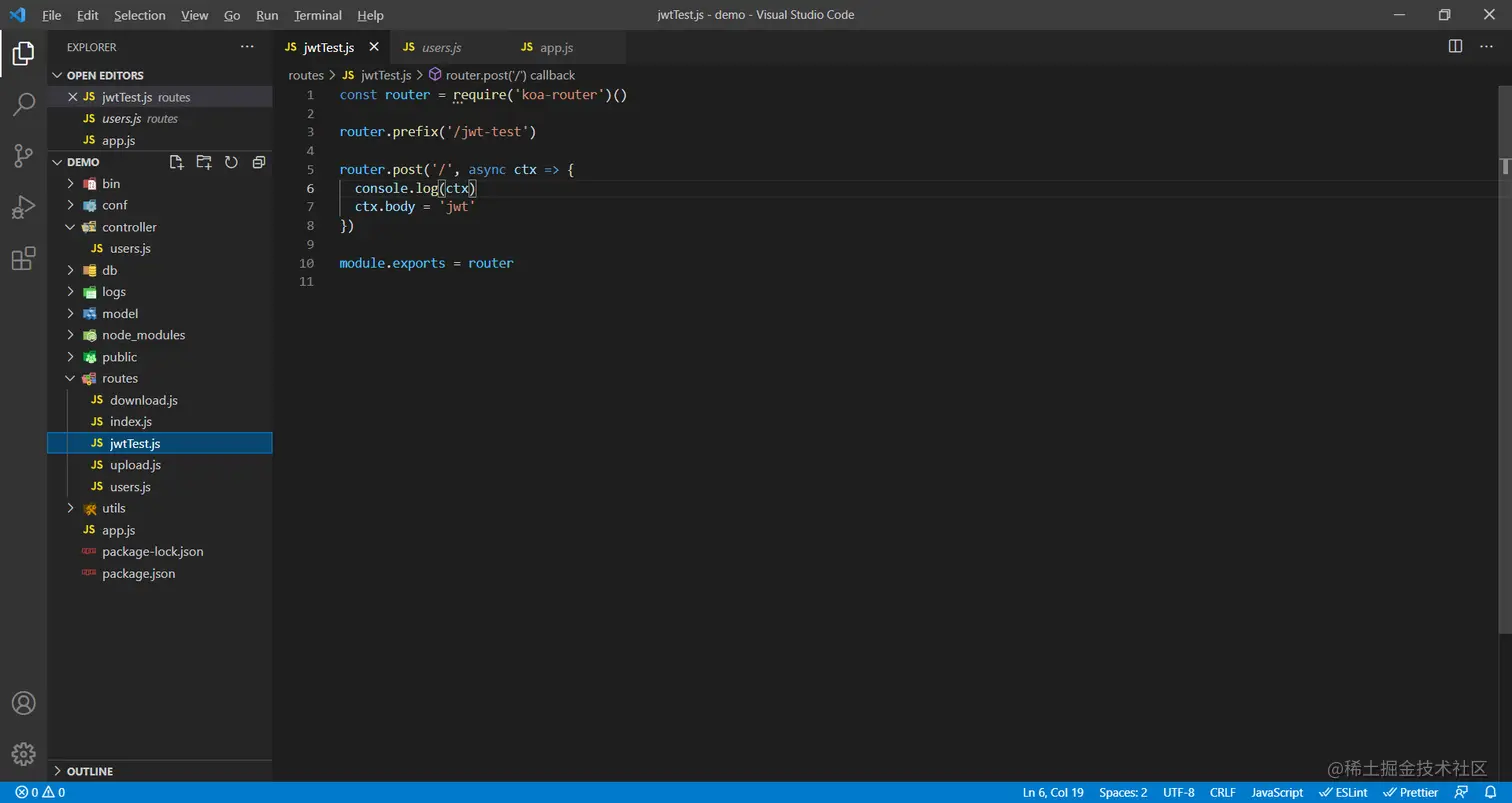Viewport: 1512px width, 803px height.
Task: Select app.js in Open Editors list
Action: 160,140
